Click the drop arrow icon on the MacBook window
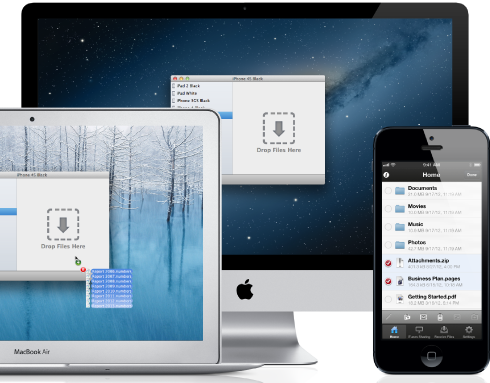Screen dimensions: 490x383 [63, 225]
